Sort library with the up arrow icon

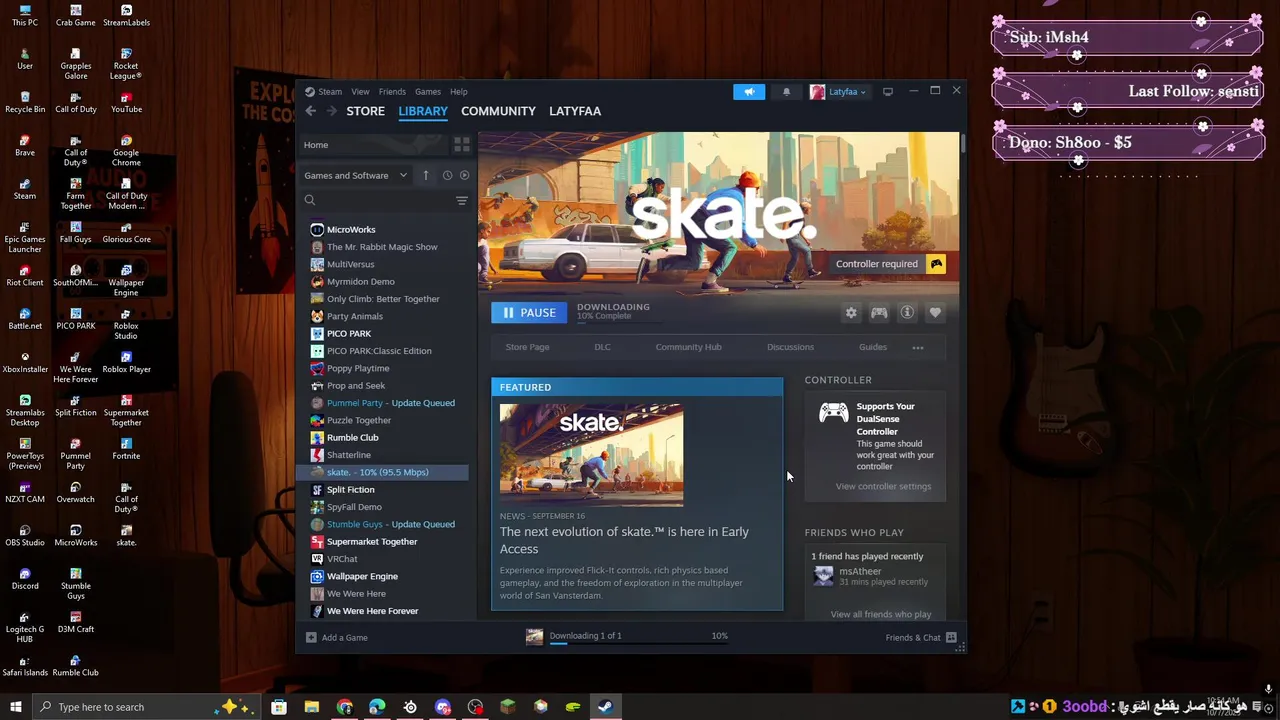coord(425,175)
